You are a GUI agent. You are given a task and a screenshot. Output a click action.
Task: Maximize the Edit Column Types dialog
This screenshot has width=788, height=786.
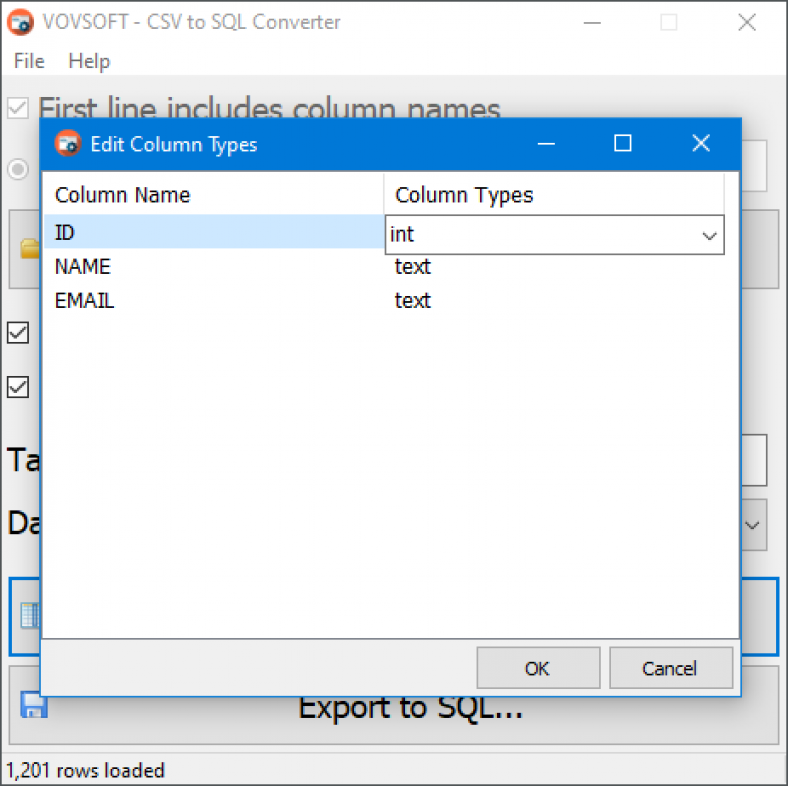coord(623,144)
